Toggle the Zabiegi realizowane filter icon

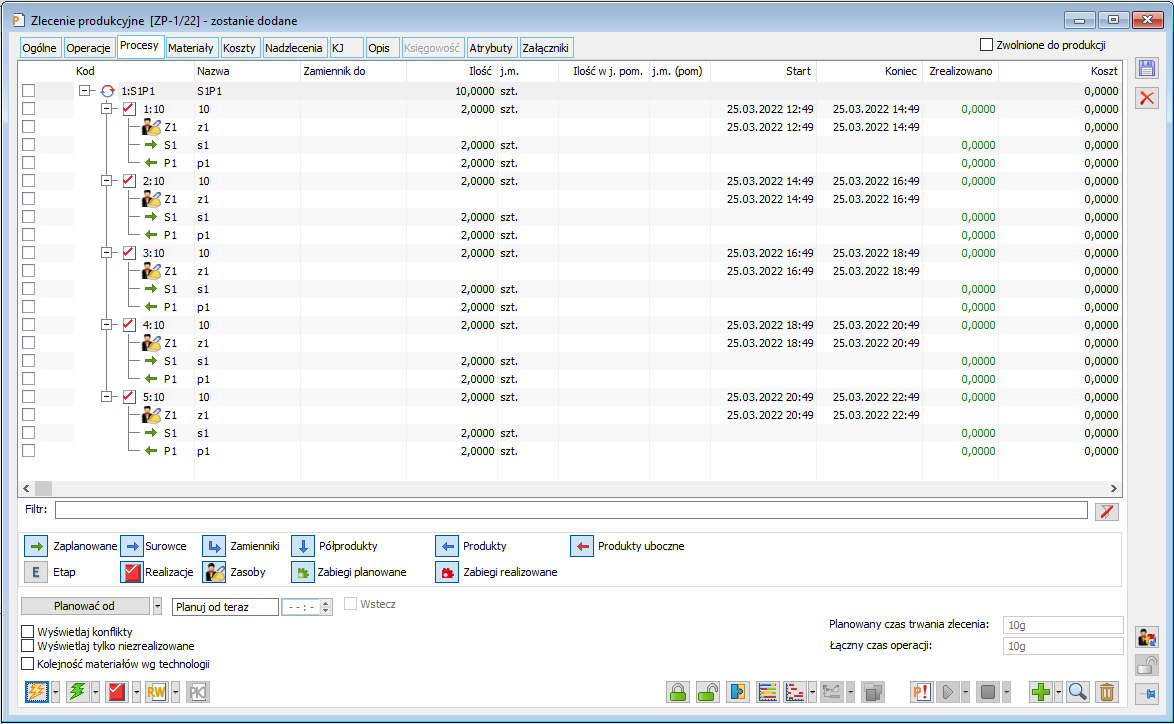pos(446,572)
